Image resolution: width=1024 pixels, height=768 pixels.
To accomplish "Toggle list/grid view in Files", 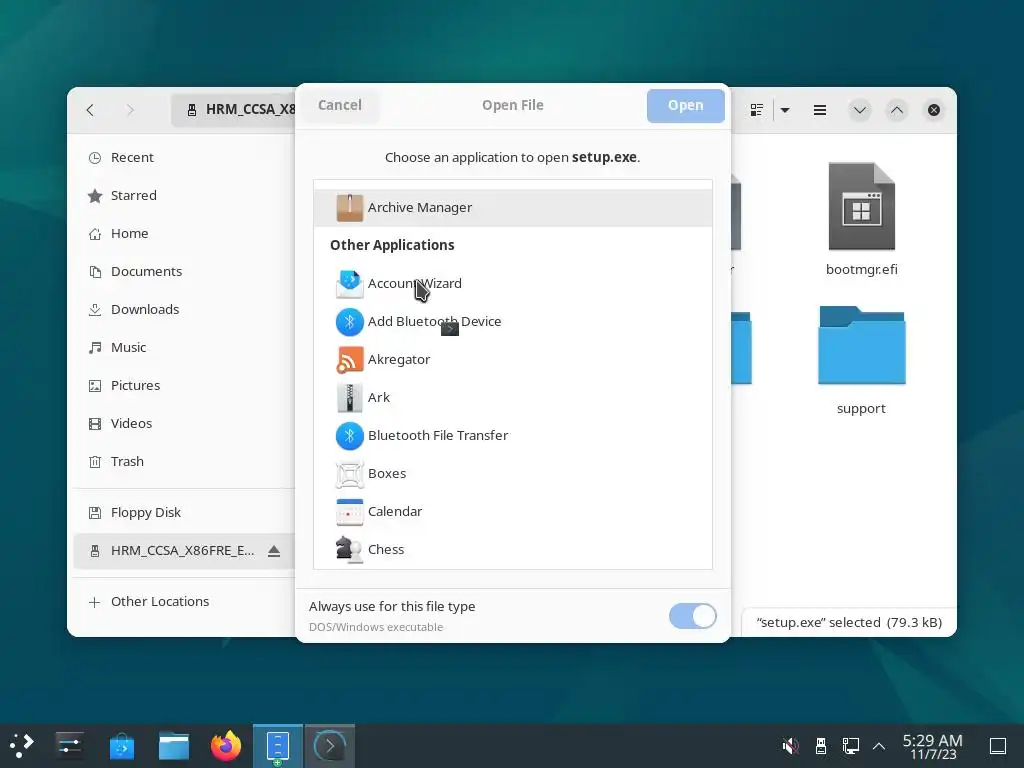I will click(756, 110).
